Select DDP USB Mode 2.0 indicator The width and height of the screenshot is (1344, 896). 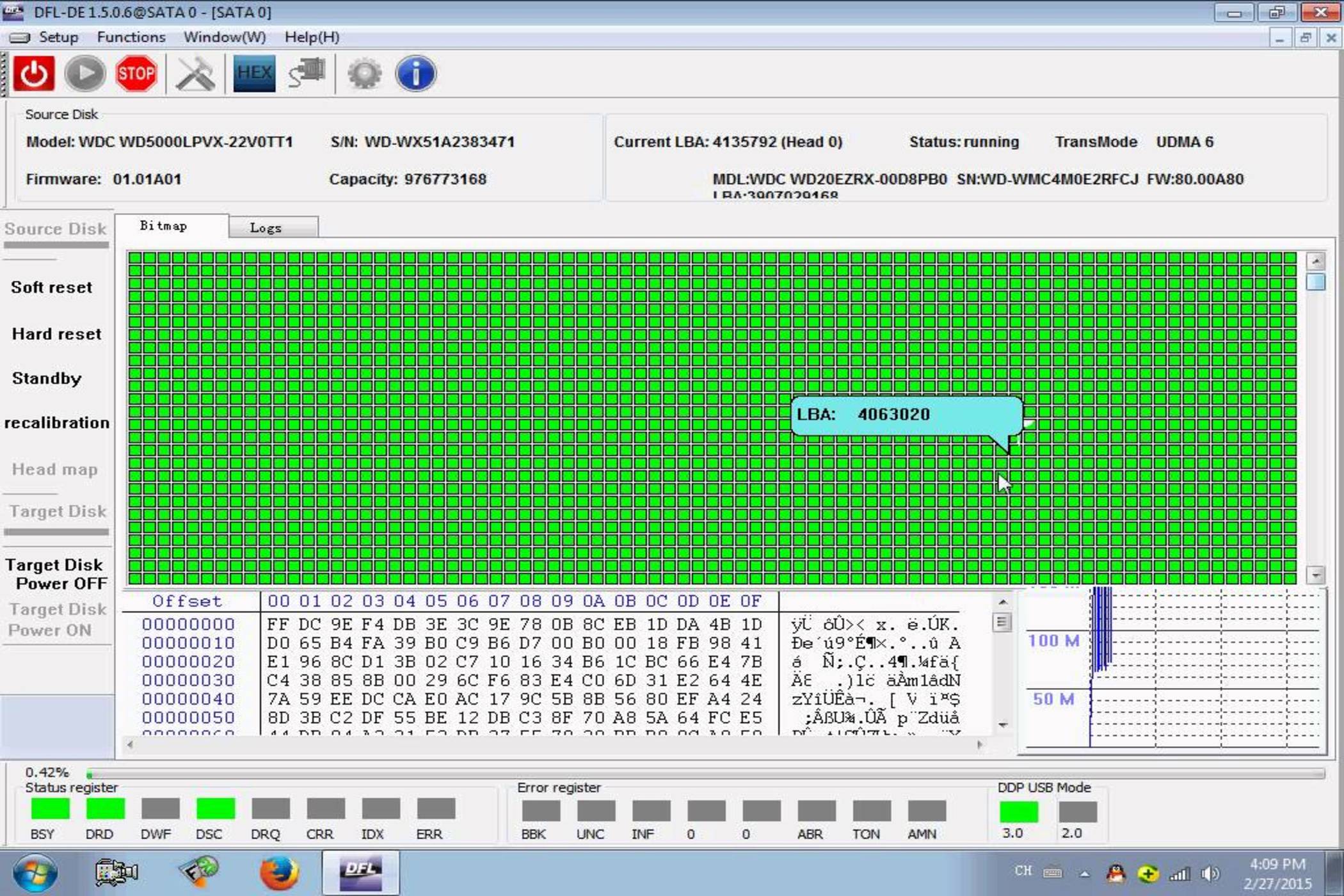(1078, 812)
